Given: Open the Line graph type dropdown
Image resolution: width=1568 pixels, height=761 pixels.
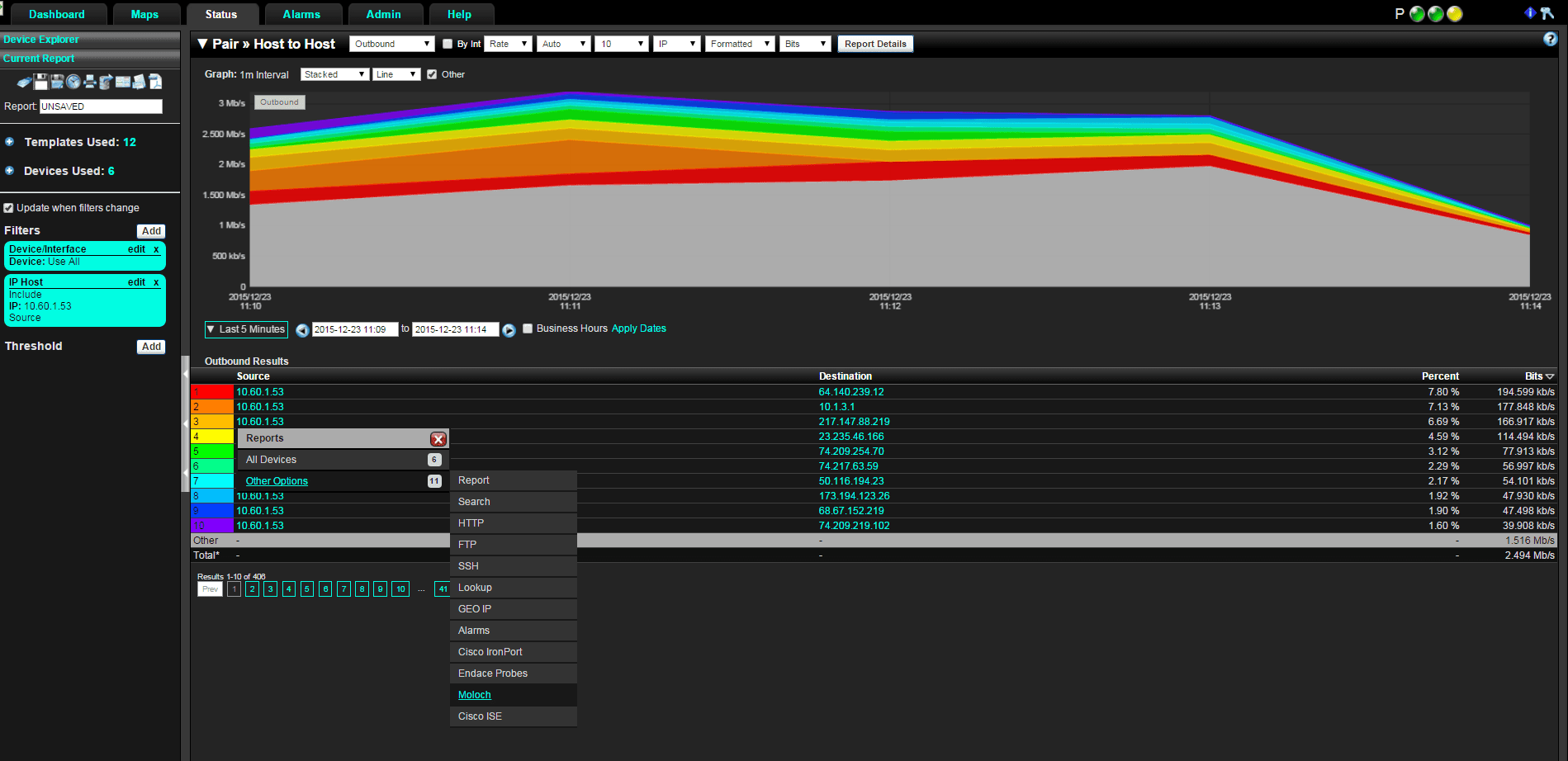Looking at the screenshot, I should 396,74.
